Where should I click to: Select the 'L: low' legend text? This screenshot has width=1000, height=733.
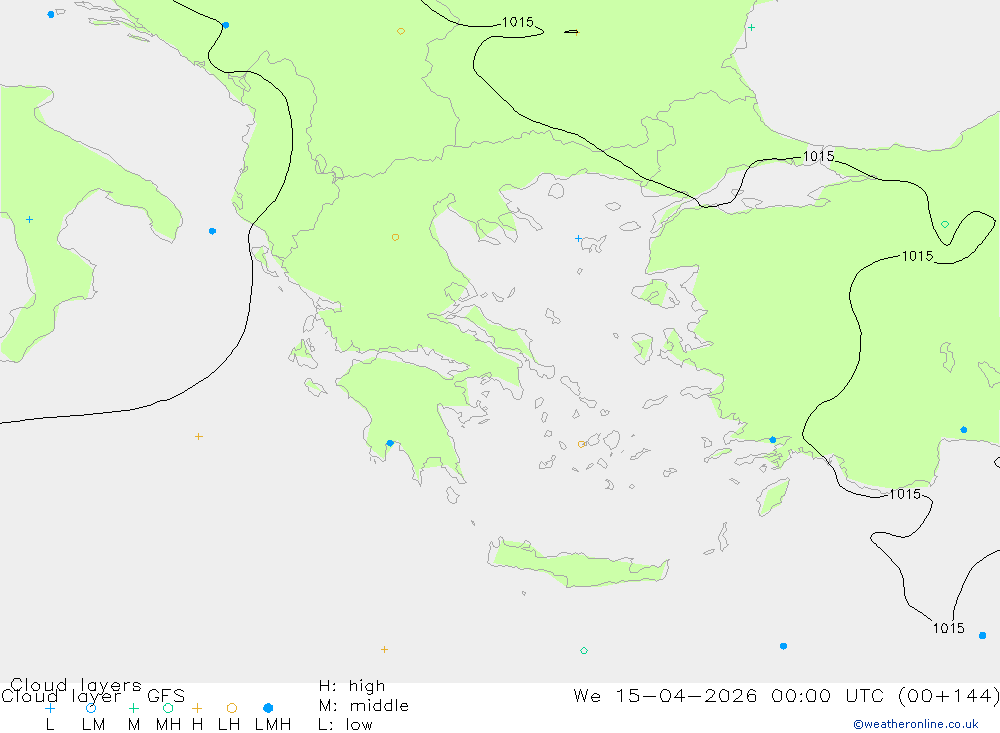(345, 725)
